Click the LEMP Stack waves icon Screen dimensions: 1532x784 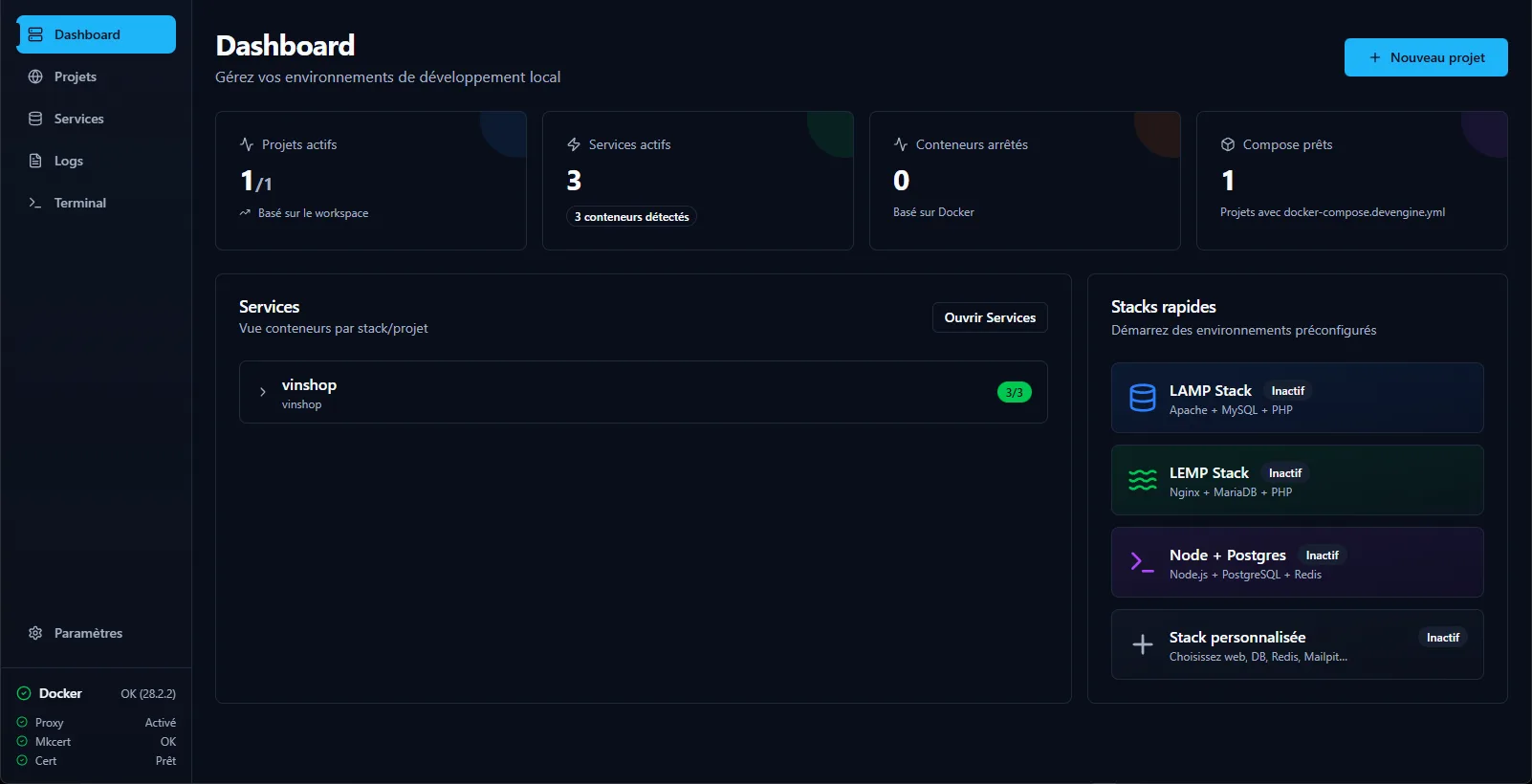point(1143,480)
